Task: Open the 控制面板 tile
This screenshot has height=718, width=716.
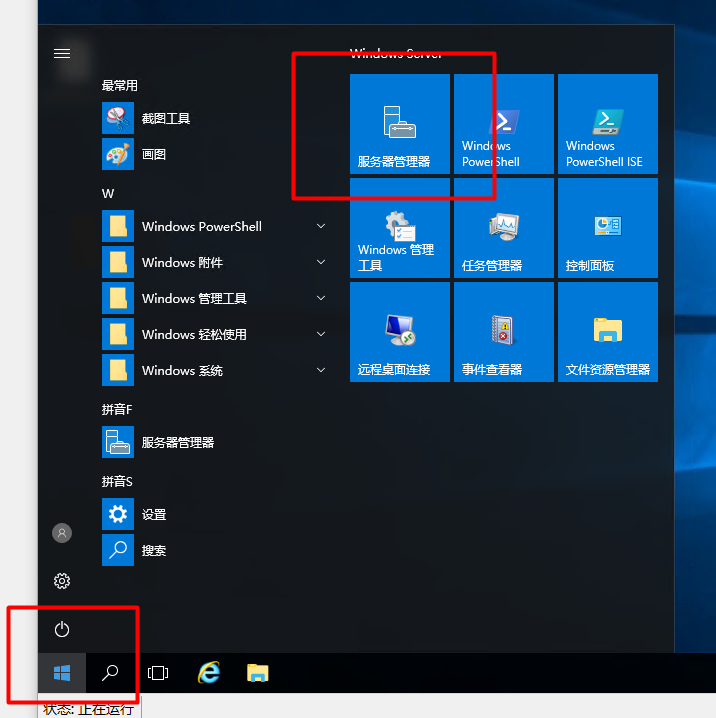Action: click(608, 228)
